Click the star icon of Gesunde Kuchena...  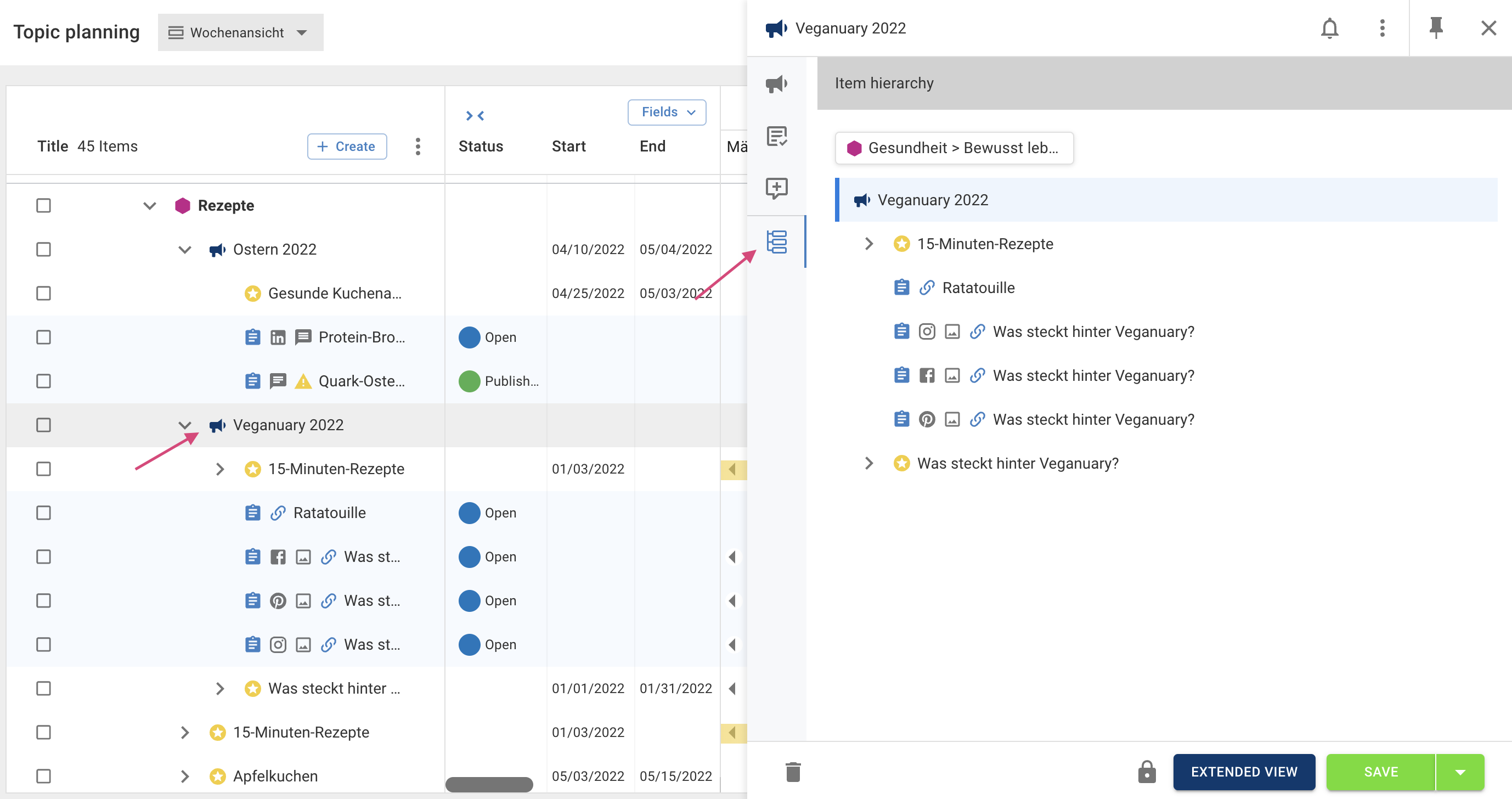click(x=252, y=294)
